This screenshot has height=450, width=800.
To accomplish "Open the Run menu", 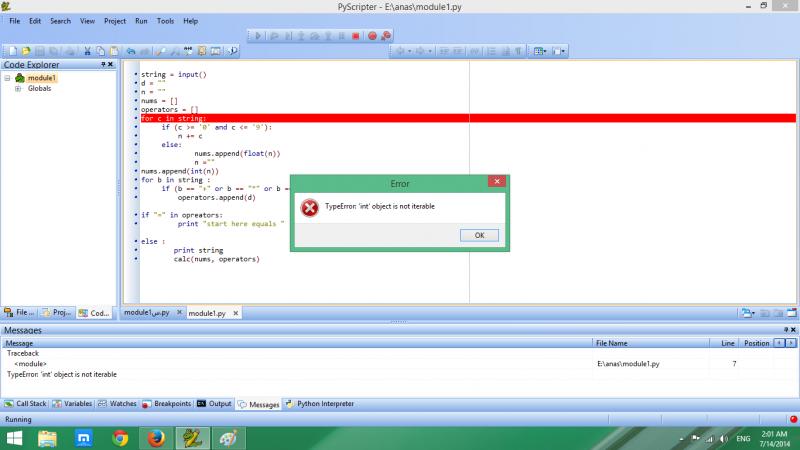I will 141,21.
